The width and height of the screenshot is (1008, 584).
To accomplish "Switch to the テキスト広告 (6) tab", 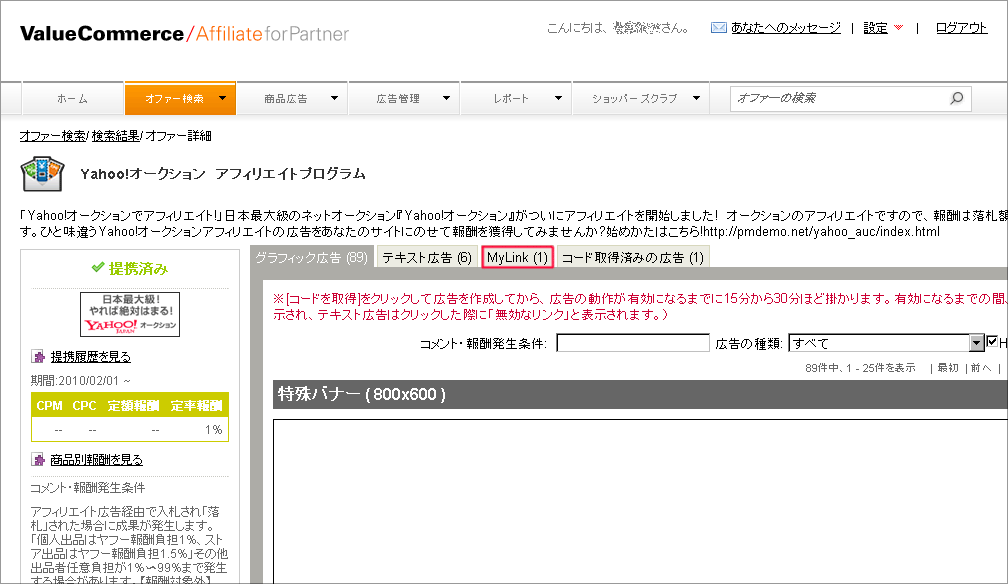I will pyautogui.click(x=427, y=257).
